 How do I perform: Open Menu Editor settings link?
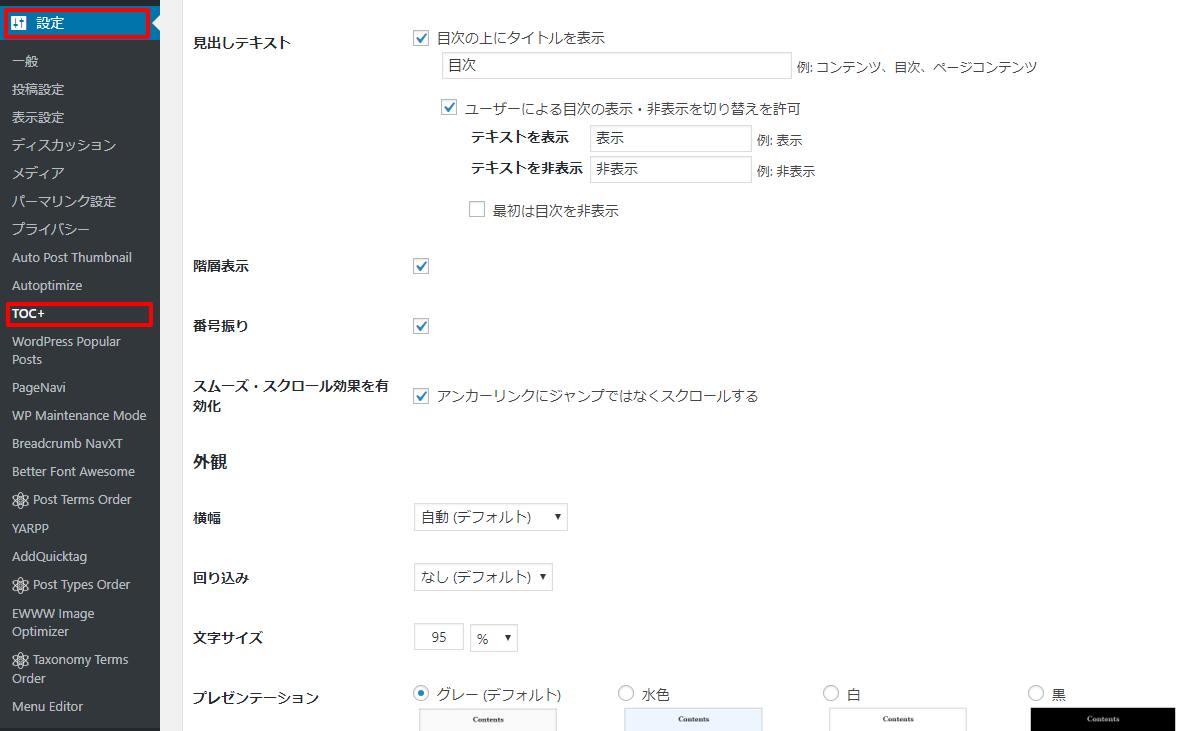click(x=47, y=707)
